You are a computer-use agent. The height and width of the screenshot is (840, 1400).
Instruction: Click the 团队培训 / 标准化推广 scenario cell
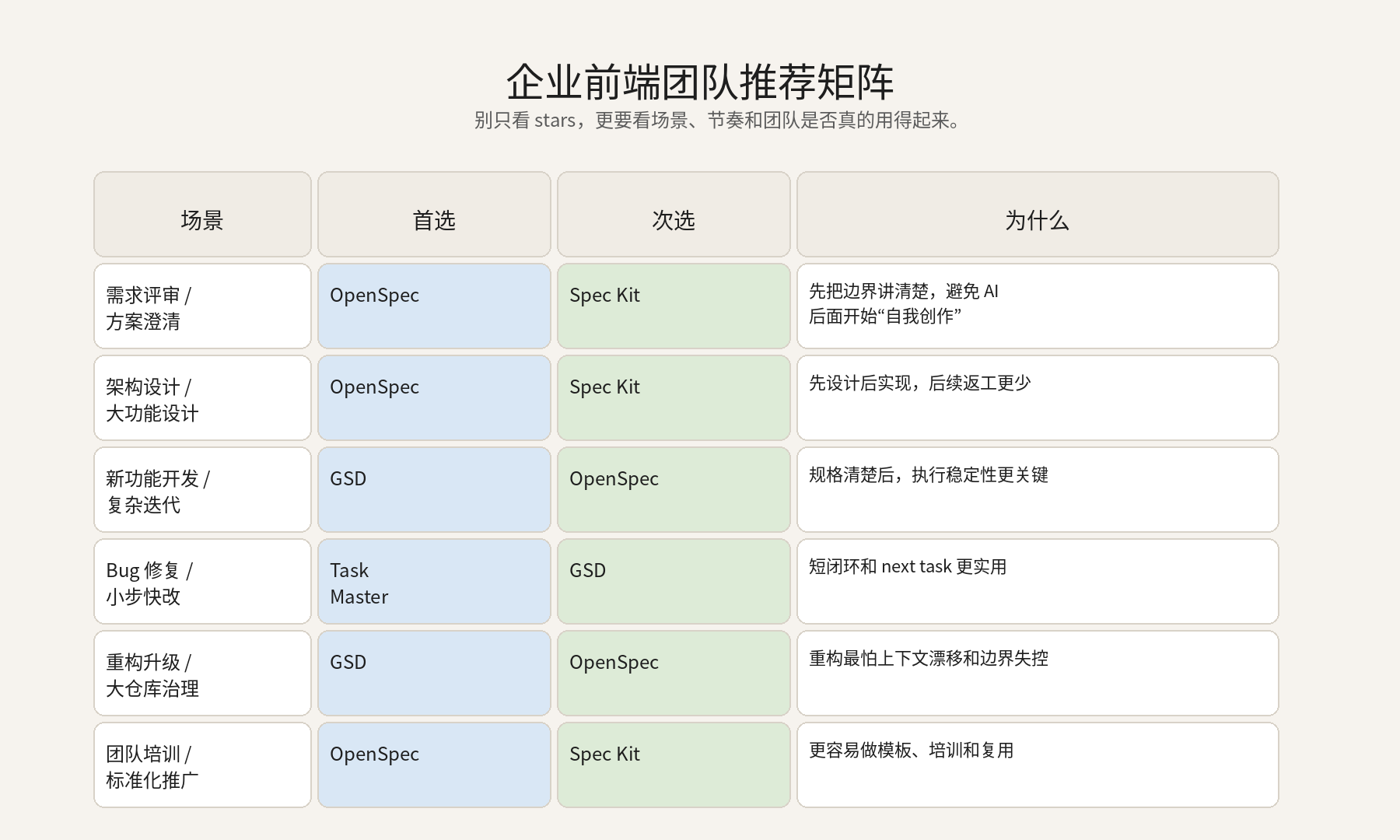(x=202, y=765)
